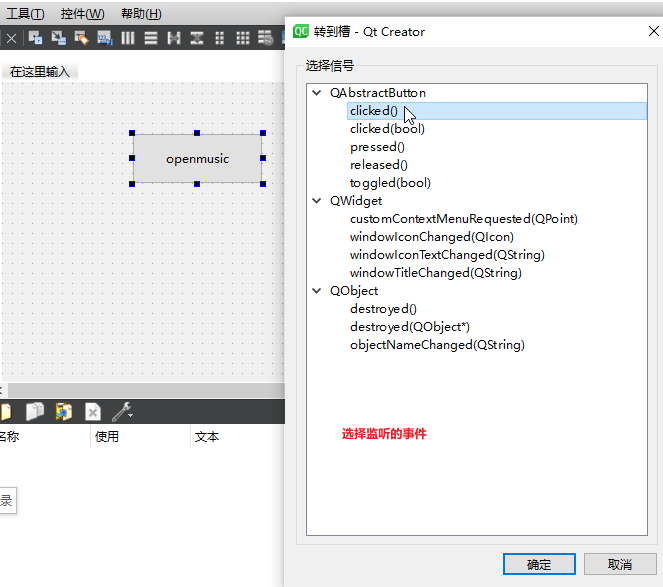Screen dimensions: 663x587
Task: Click Paste action icon in action editor
Action: [63, 411]
